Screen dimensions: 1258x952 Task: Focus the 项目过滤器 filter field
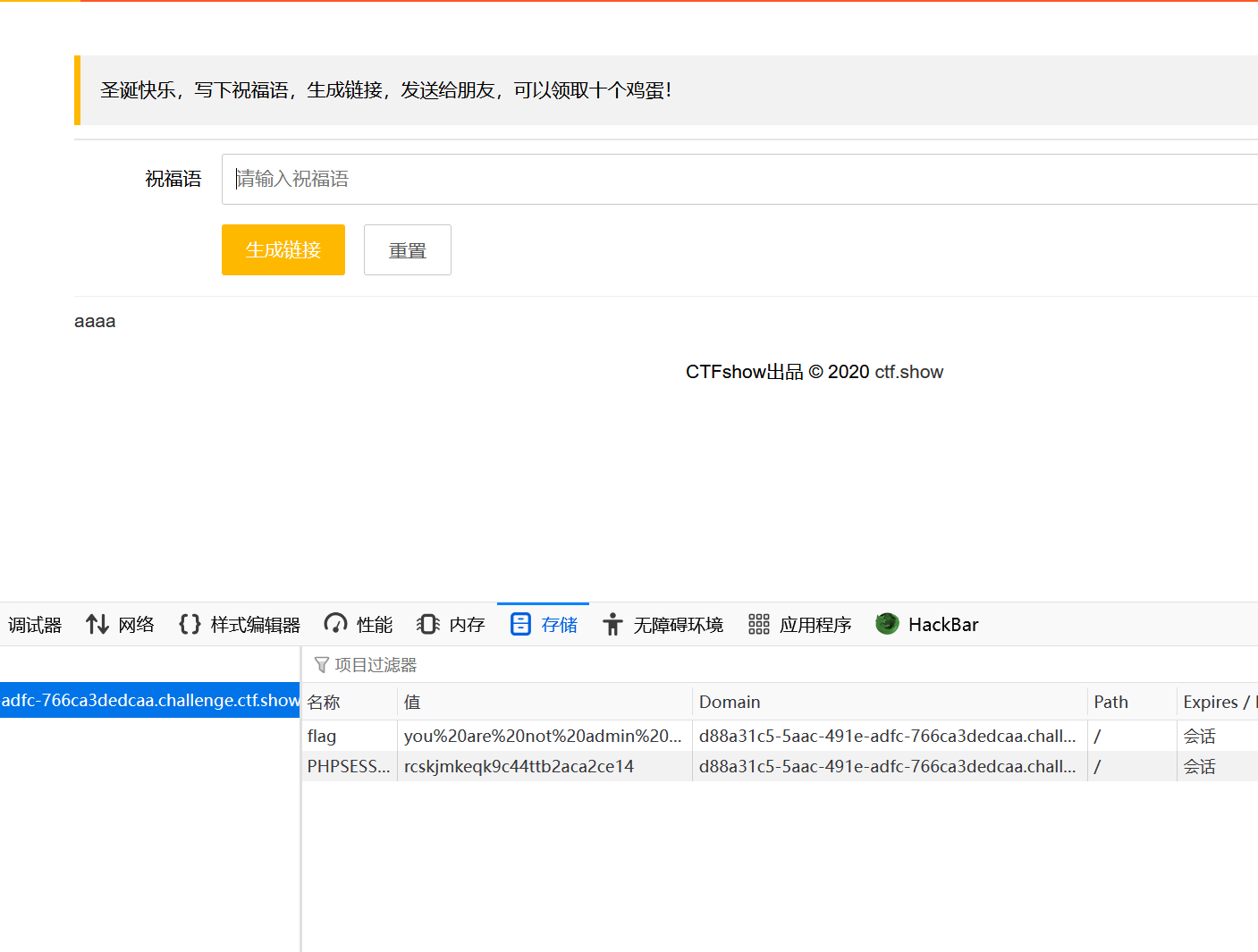coord(780,665)
